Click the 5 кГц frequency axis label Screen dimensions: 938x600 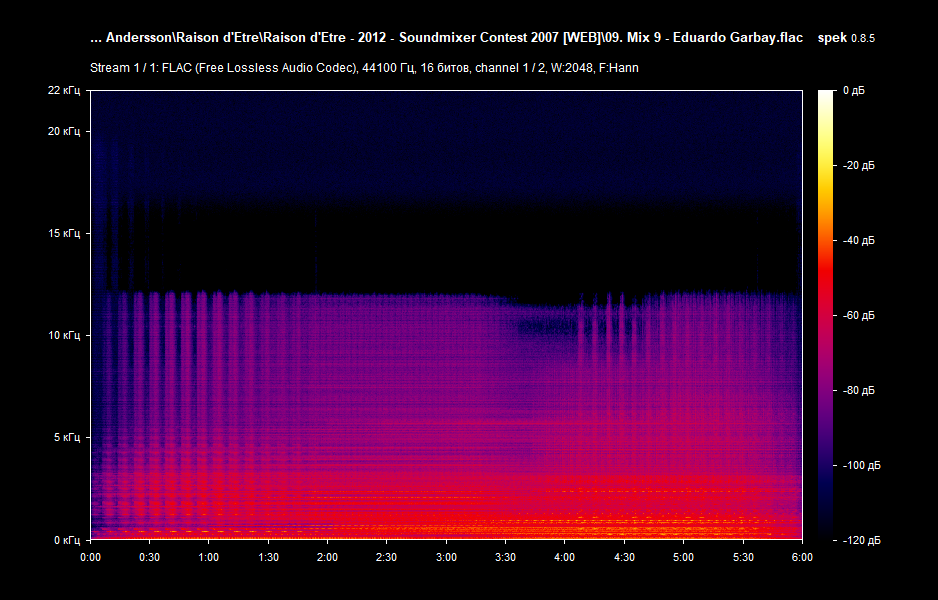(x=66, y=437)
